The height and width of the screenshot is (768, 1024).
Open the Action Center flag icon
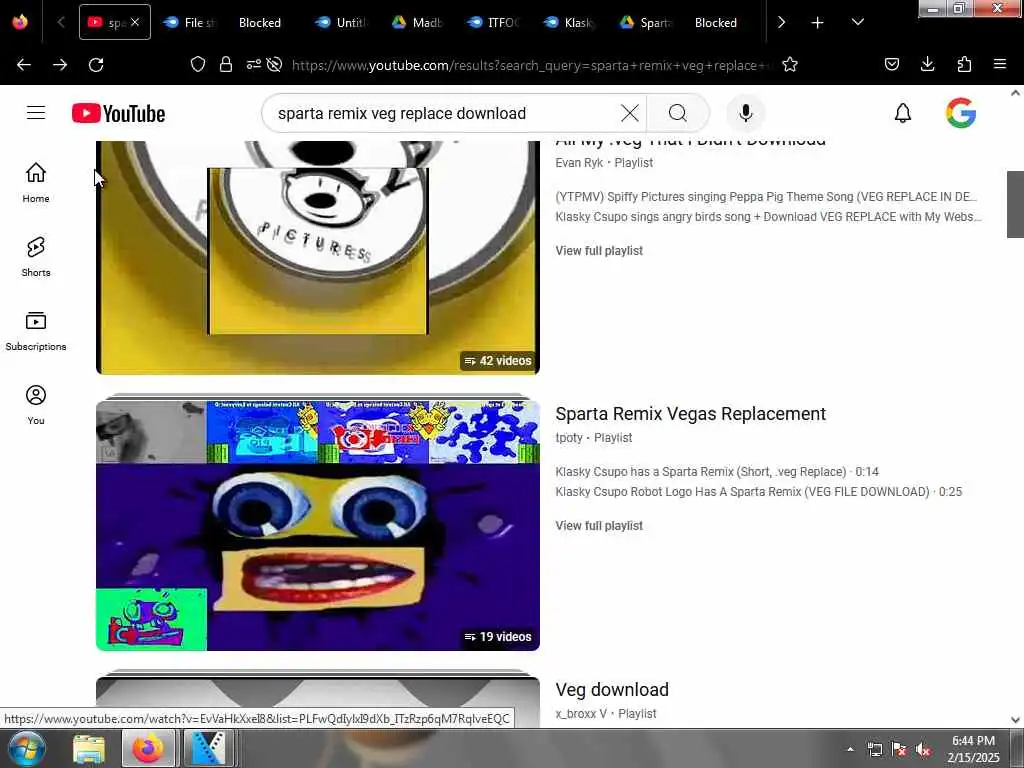899,750
